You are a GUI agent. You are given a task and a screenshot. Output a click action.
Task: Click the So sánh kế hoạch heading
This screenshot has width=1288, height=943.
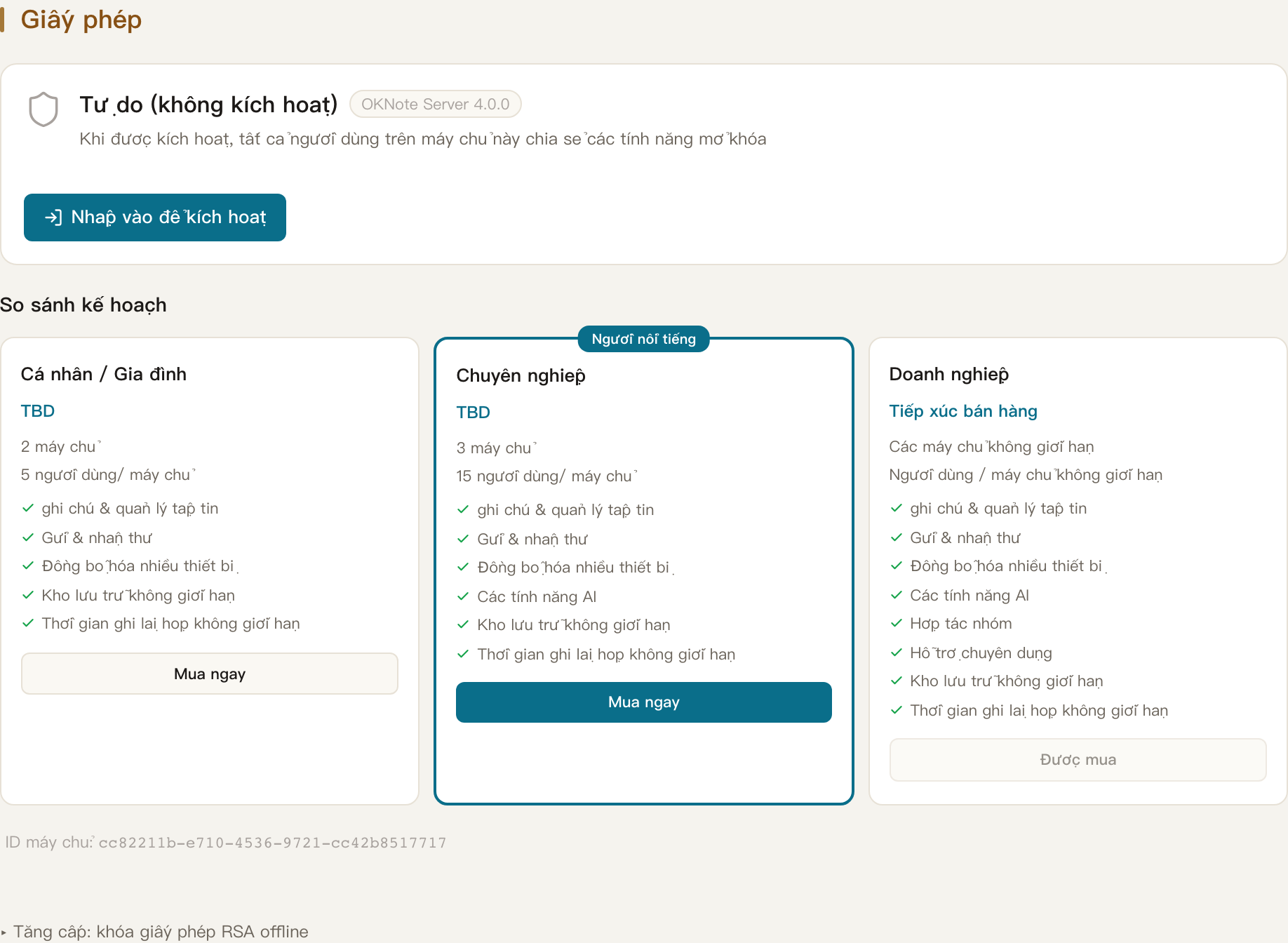(x=83, y=305)
